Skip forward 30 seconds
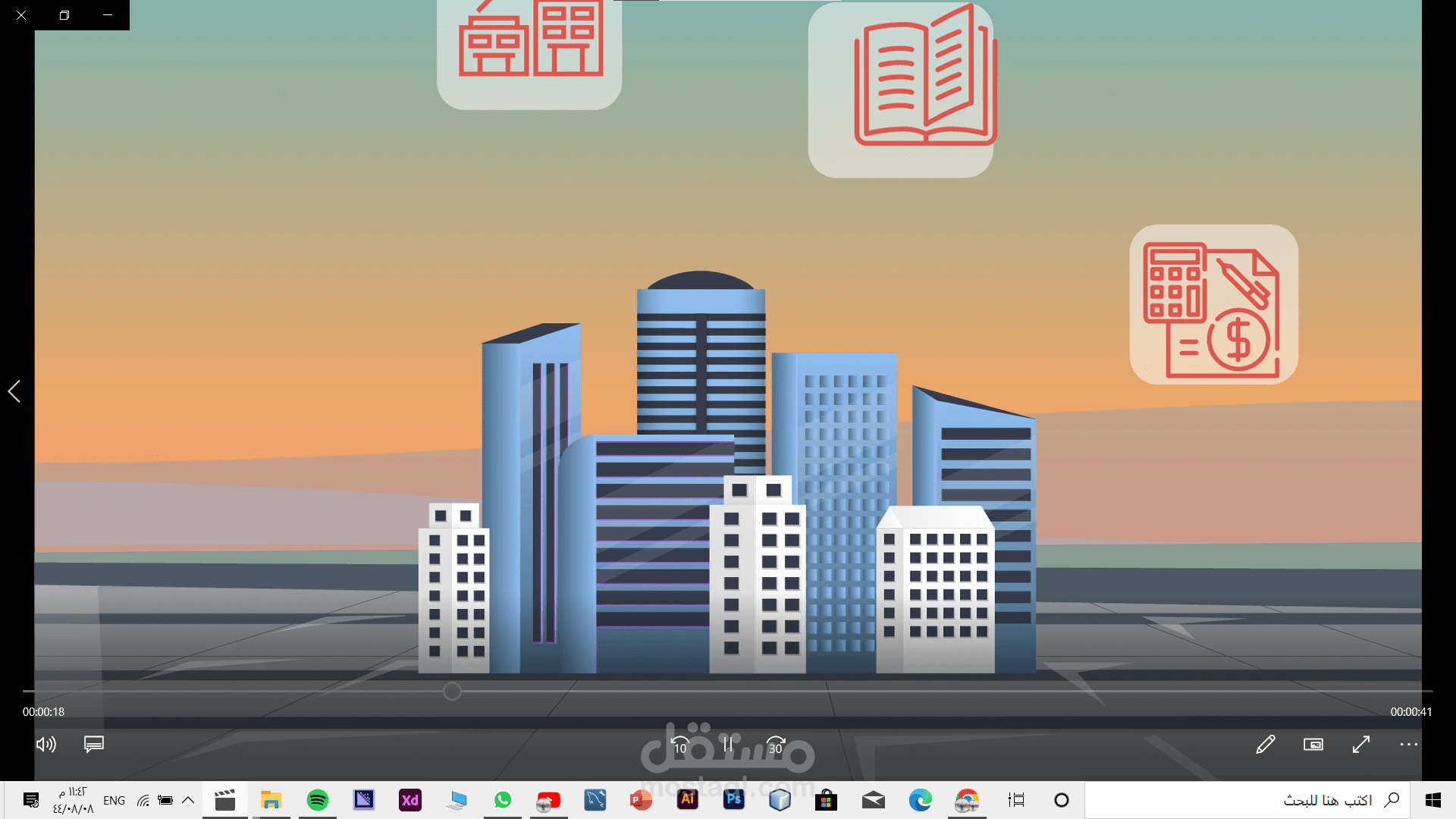1456x819 pixels. pos(776,745)
